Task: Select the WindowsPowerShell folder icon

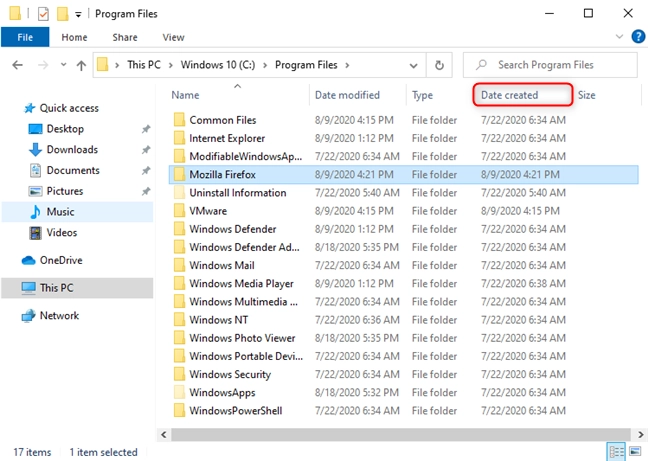Action: point(179,411)
